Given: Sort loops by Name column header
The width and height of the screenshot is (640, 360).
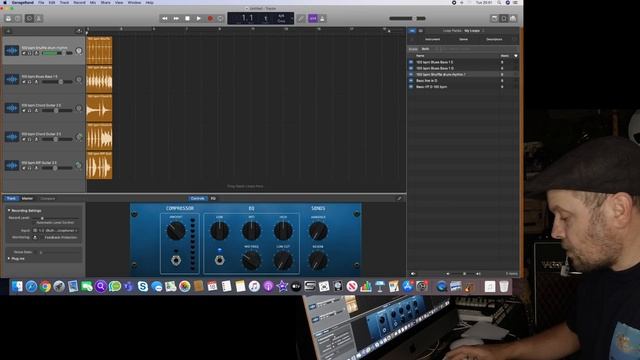Looking at the screenshot, I should click(420, 56).
